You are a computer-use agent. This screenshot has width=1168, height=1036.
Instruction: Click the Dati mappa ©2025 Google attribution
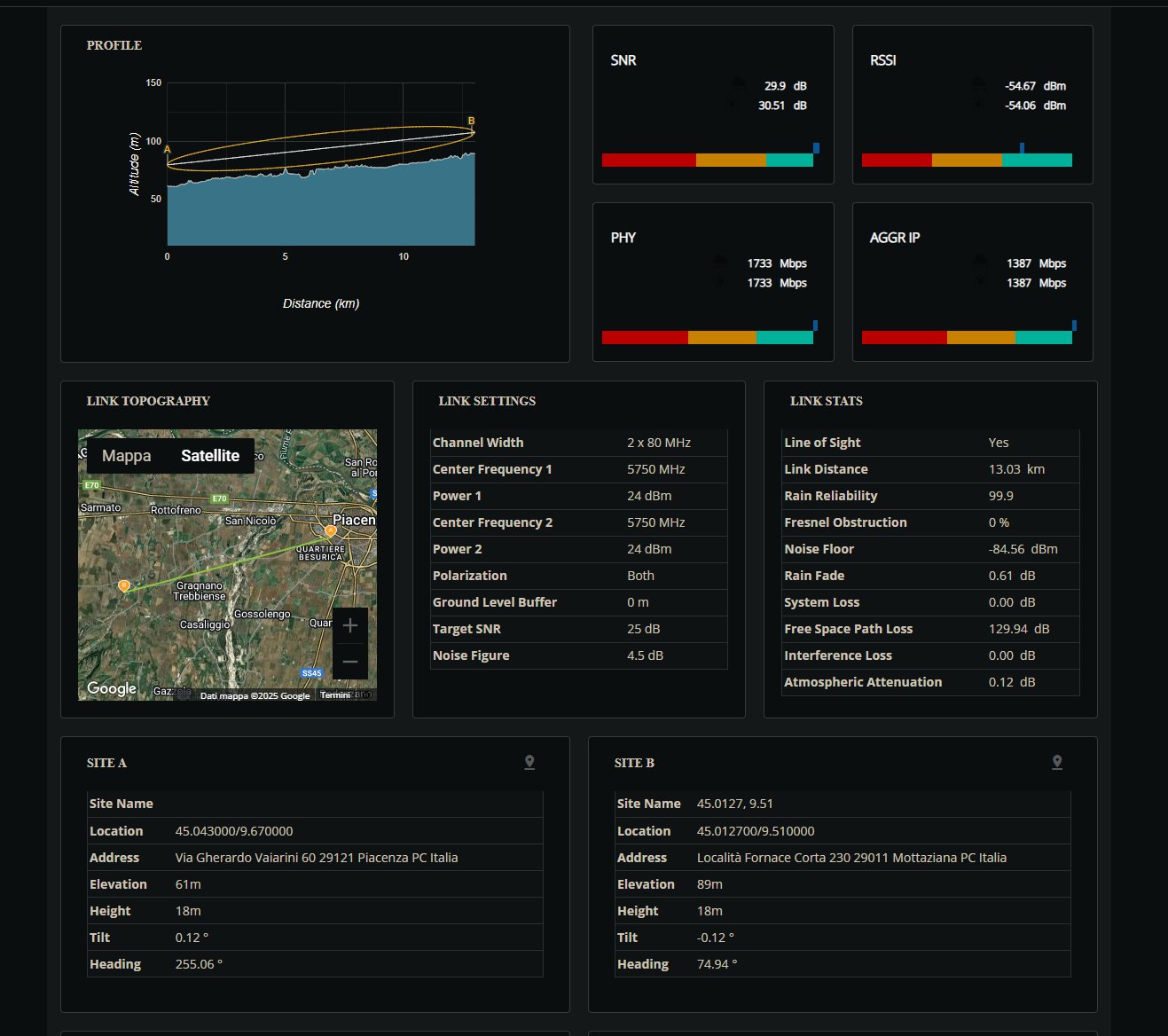pyautogui.click(x=255, y=696)
